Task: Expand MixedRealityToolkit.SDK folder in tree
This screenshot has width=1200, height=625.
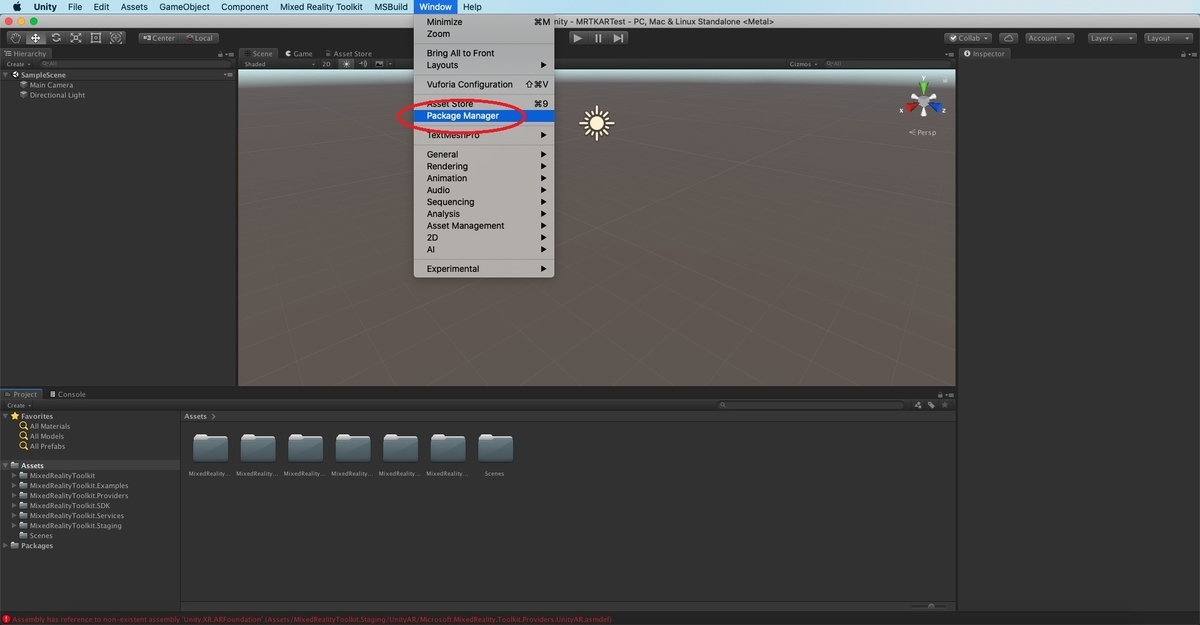Action: [14, 506]
